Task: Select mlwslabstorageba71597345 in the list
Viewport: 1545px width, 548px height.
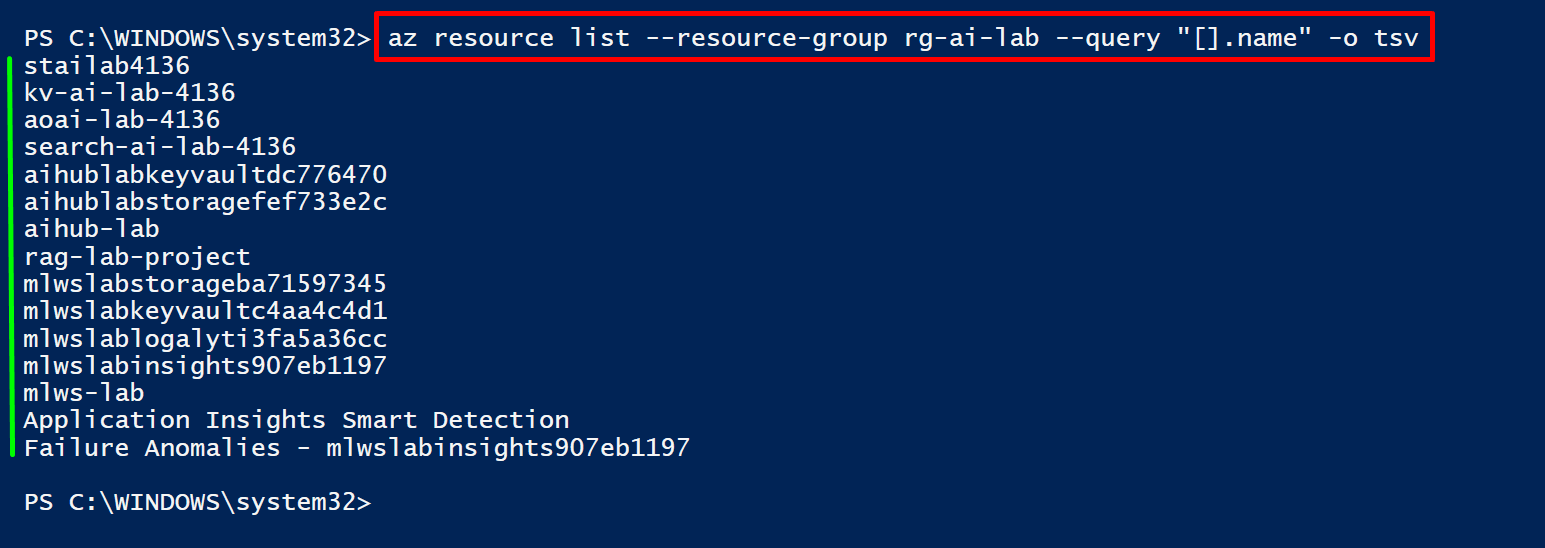Action: tap(205, 284)
